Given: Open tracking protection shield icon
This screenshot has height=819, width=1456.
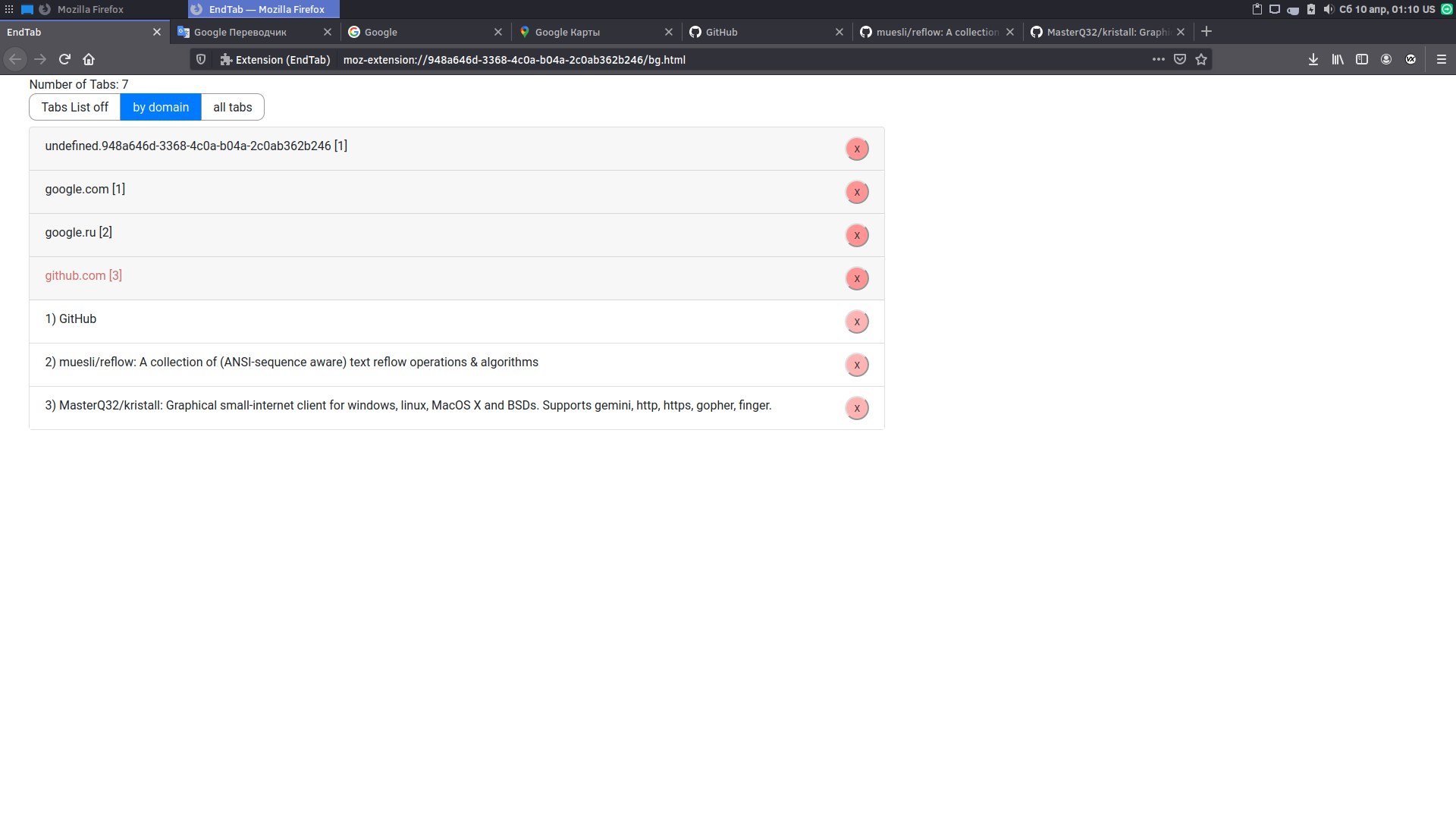Looking at the screenshot, I should [x=201, y=59].
